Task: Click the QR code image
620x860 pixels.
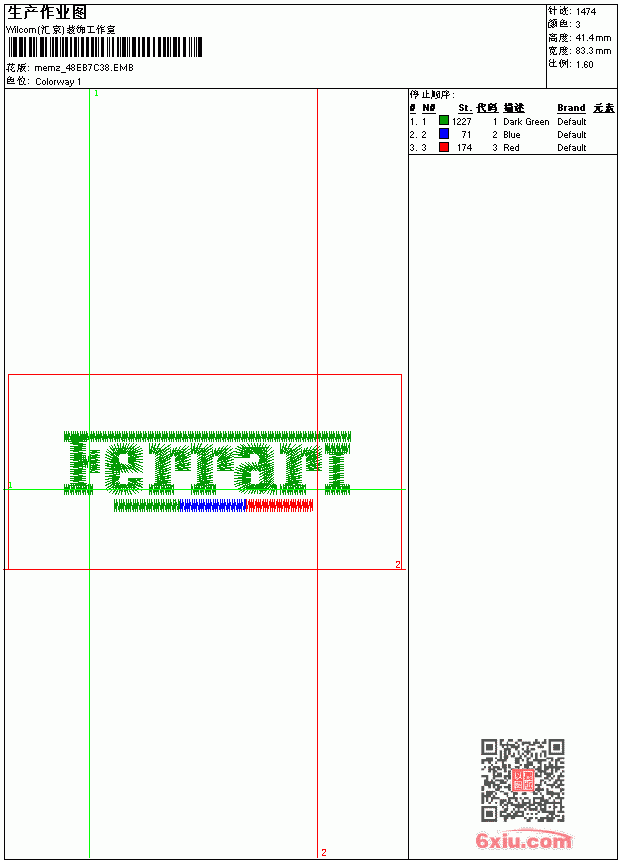Action: pyautogui.click(x=523, y=780)
